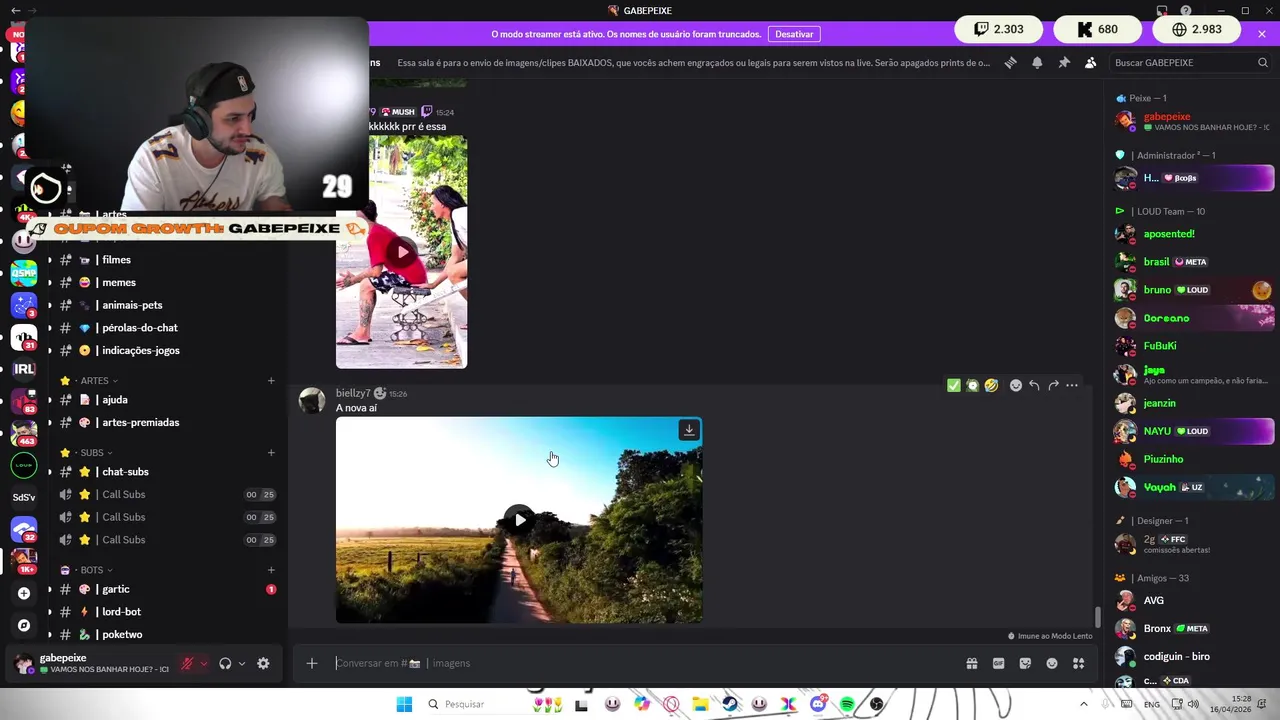
Task: Click the search magnifier in Buscar GABEPEIXE
Action: 1263,62
